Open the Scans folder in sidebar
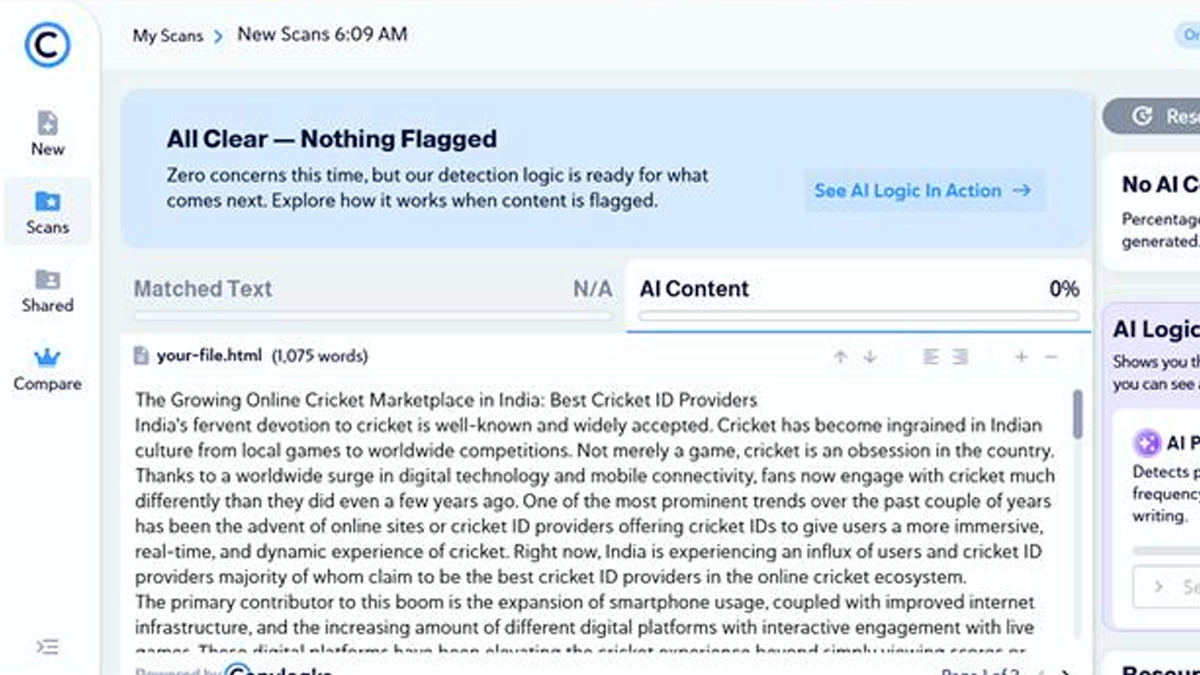Viewport: 1200px width, 675px height. click(47, 212)
